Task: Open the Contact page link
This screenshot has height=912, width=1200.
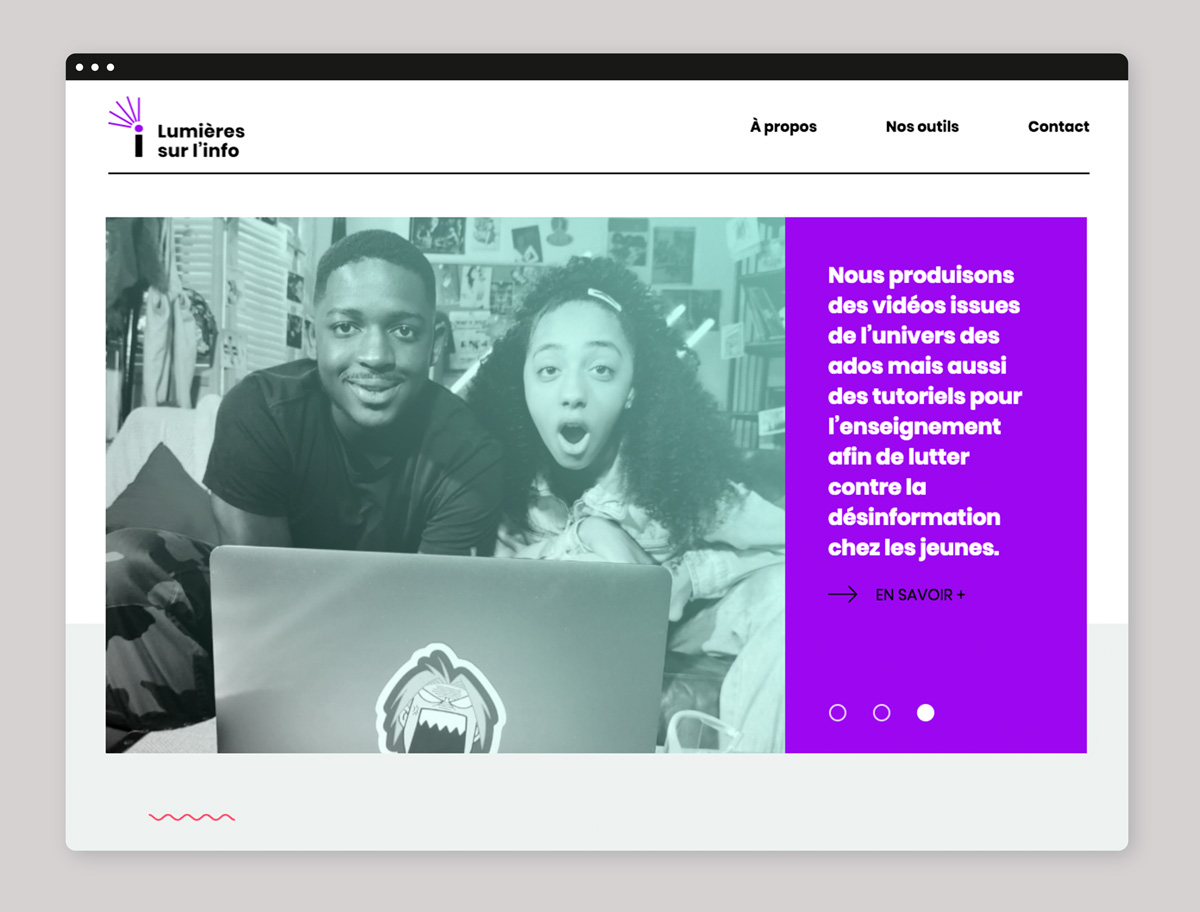Action: pos(1058,127)
